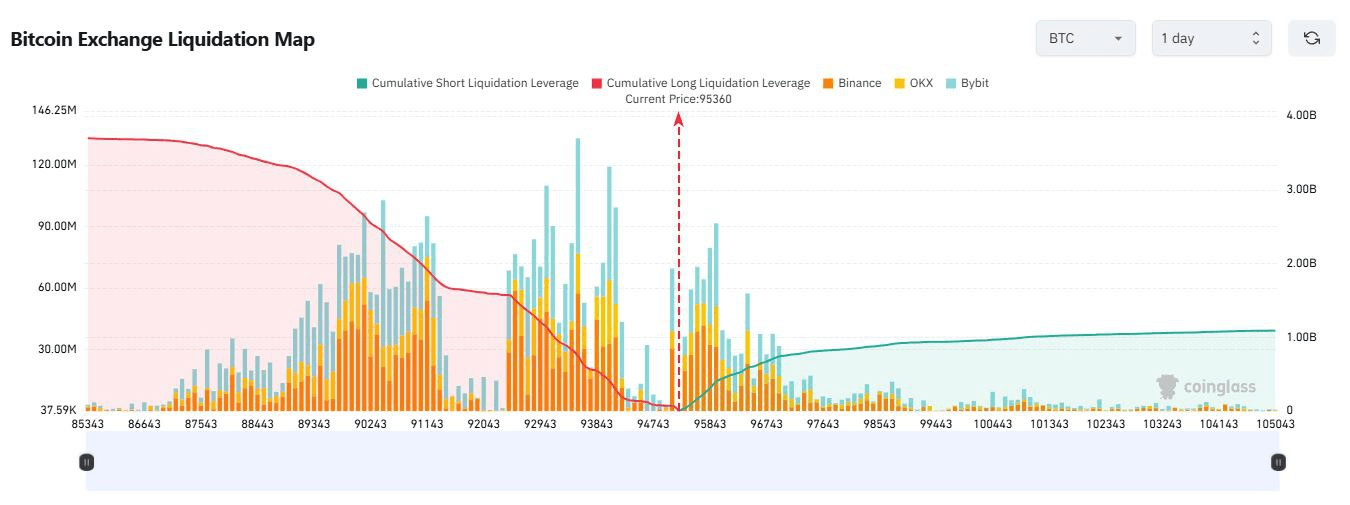Click the Bitcoin Exchange Liquidation Map title
Screen dimensions: 1350x505
162,39
